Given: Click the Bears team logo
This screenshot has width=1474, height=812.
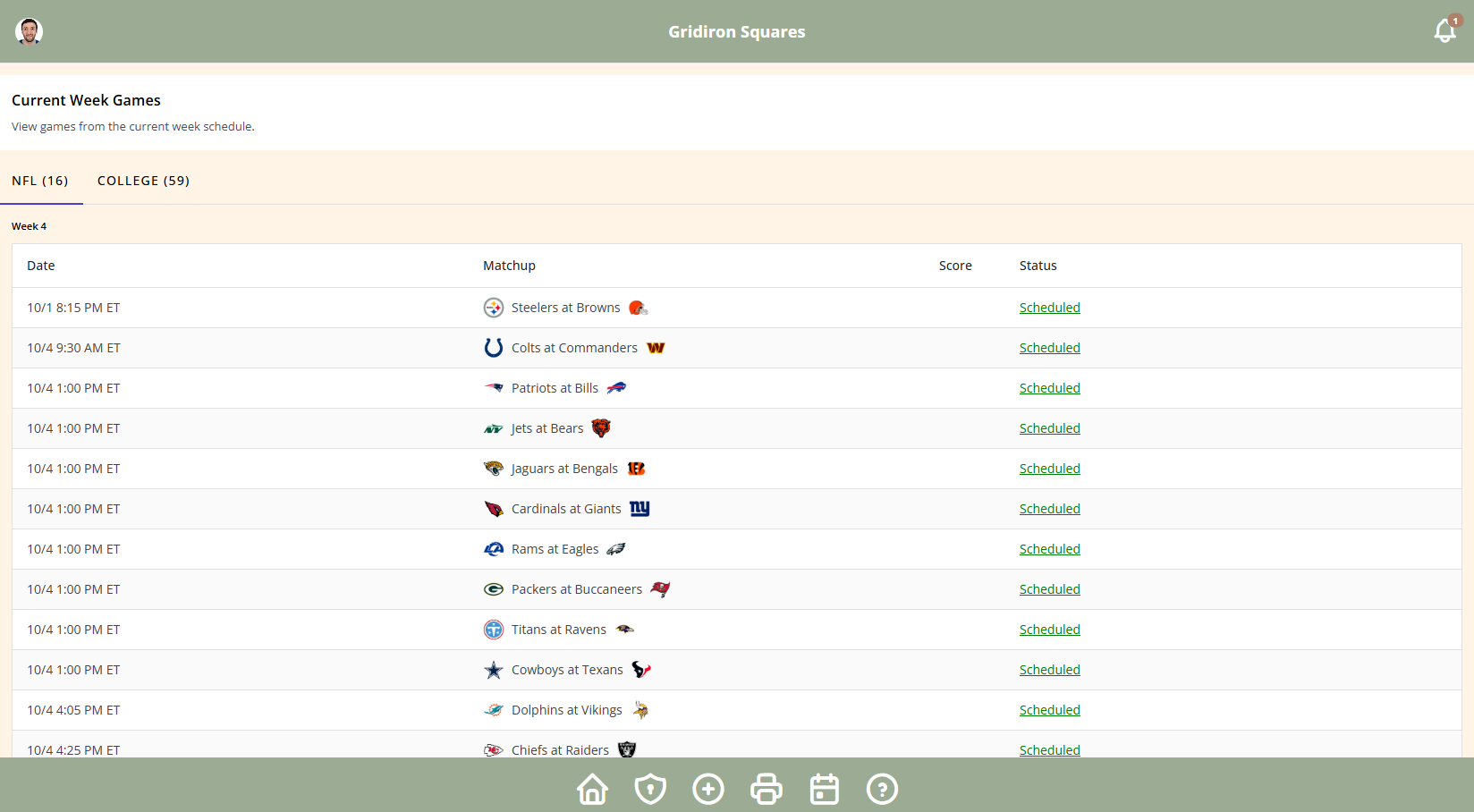Looking at the screenshot, I should click(x=601, y=428).
